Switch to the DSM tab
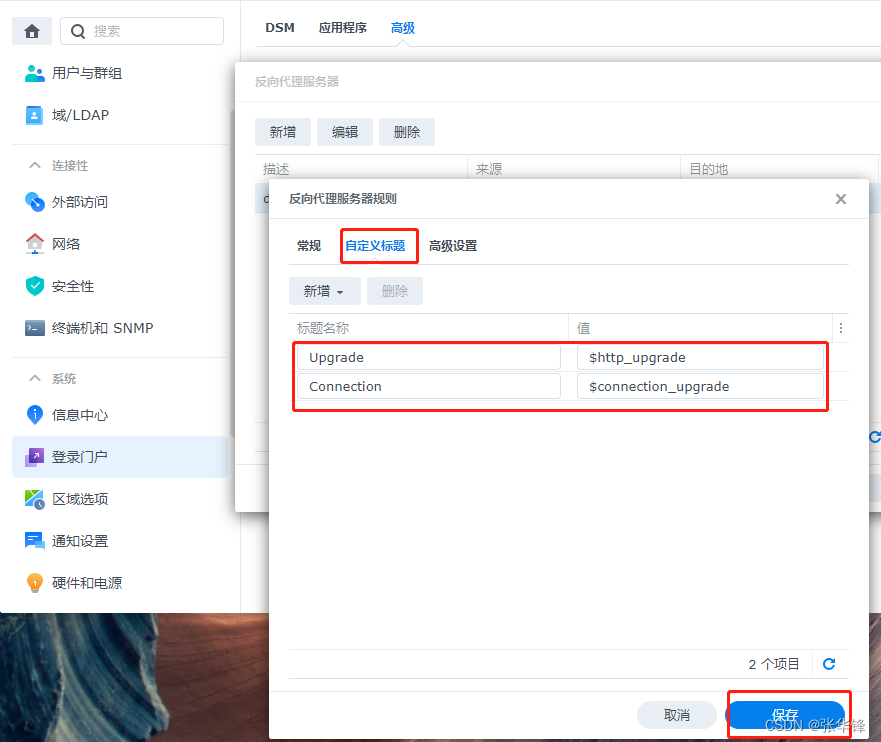The width and height of the screenshot is (881, 742). pos(280,28)
